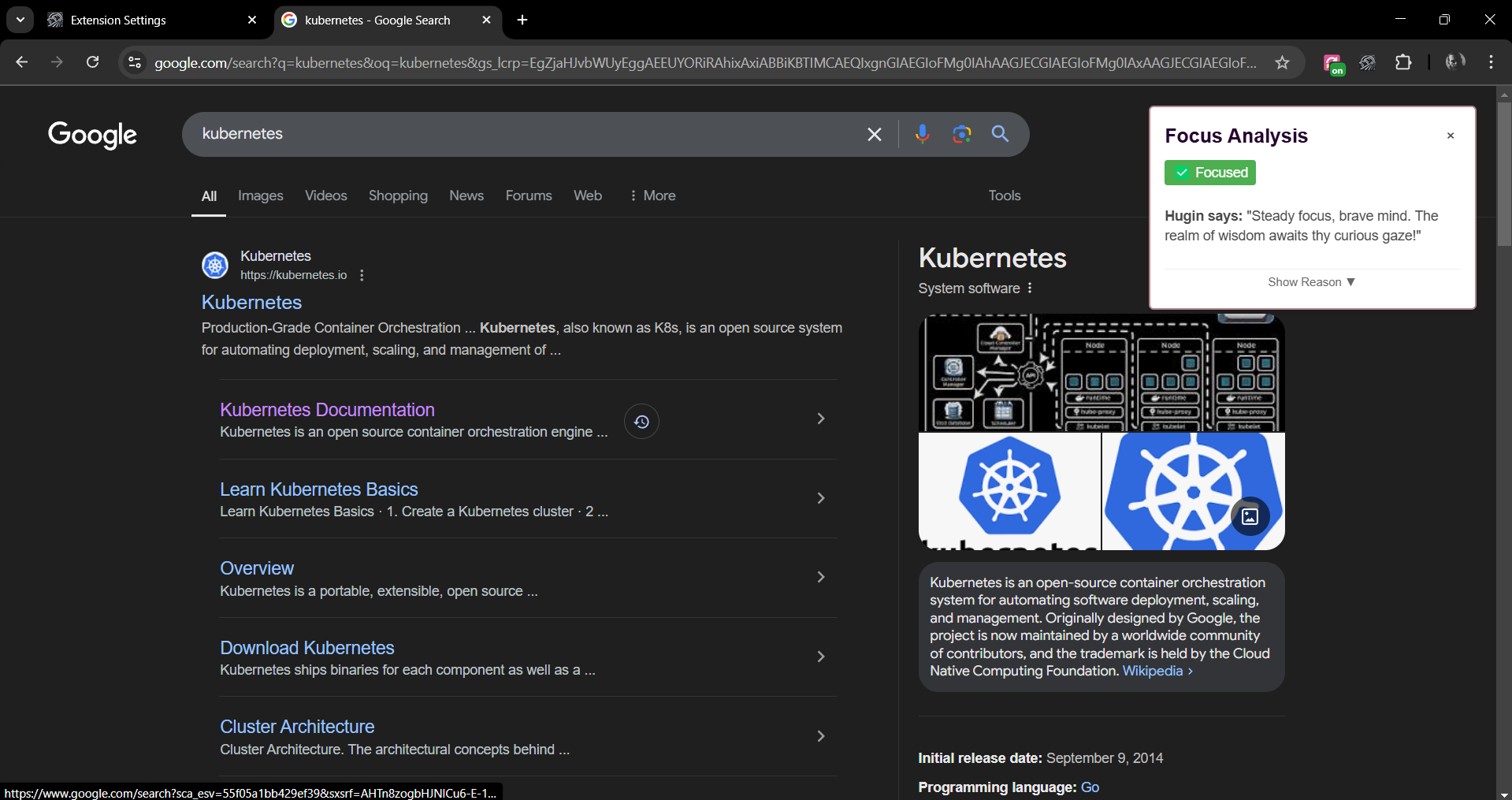Image resolution: width=1512 pixels, height=800 pixels.
Task: Open the Cluster Architecture link
Action: tap(297, 727)
